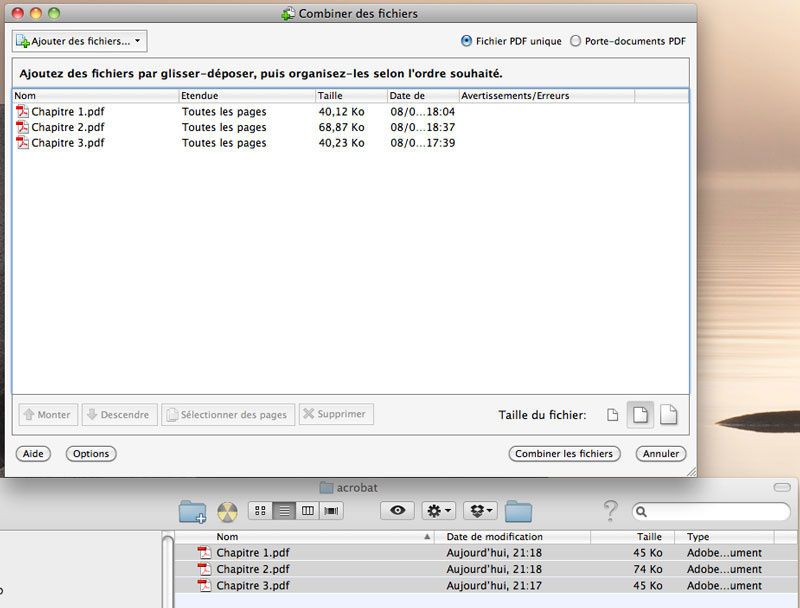Image resolution: width=800 pixels, height=608 pixels.
Task: Select the Fichier PDF unique radio option
Action: (467, 41)
